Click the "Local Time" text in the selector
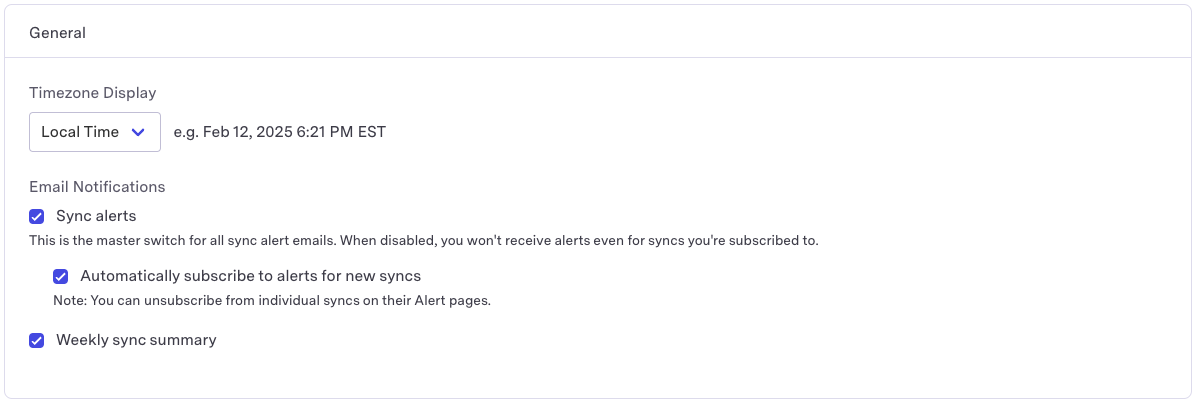Viewport: 1197px width, 403px height. tap(80, 132)
